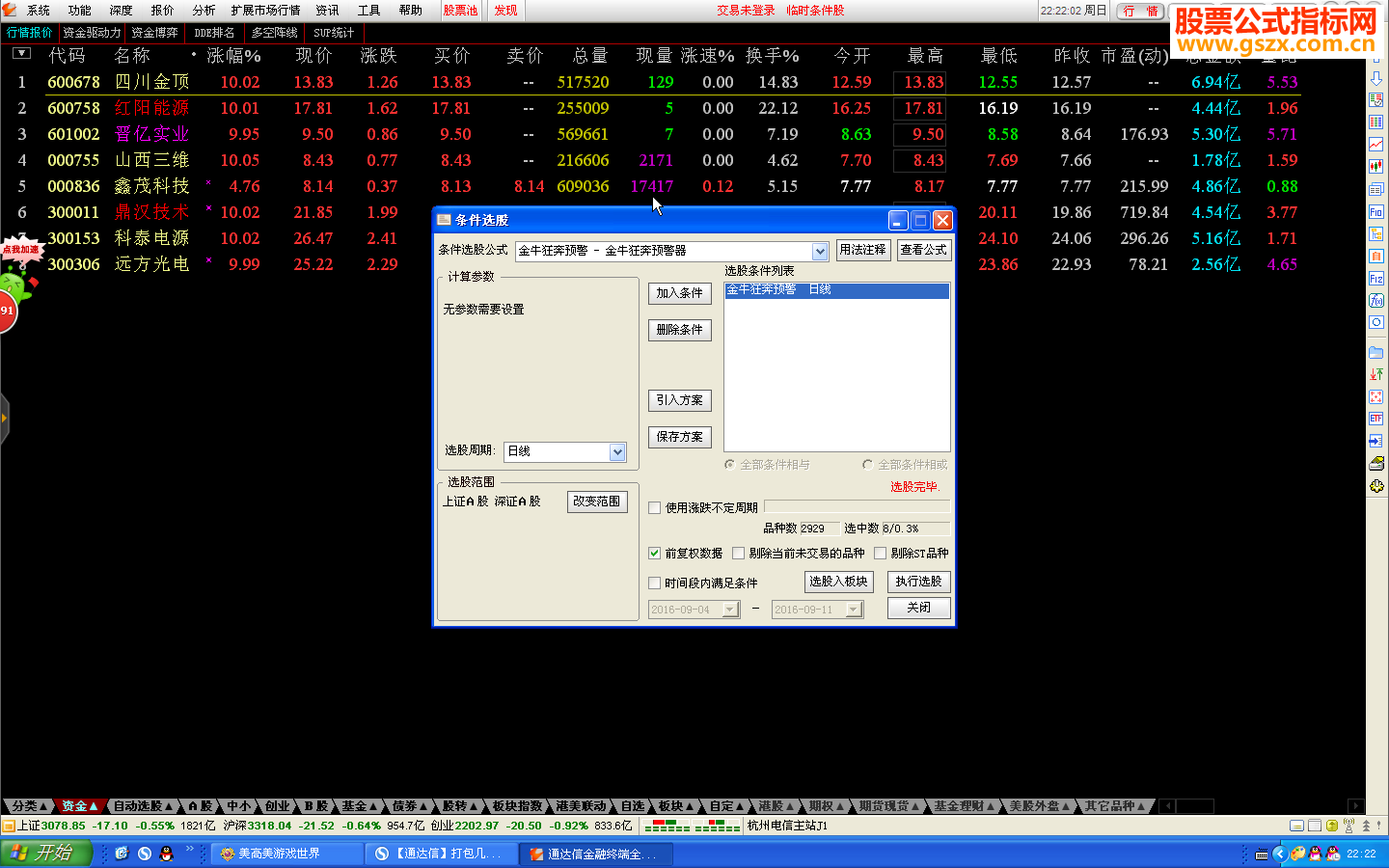Expand the 分类 bottom tab menu
Image resolution: width=1389 pixels, height=868 pixels.
coord(29,806)
